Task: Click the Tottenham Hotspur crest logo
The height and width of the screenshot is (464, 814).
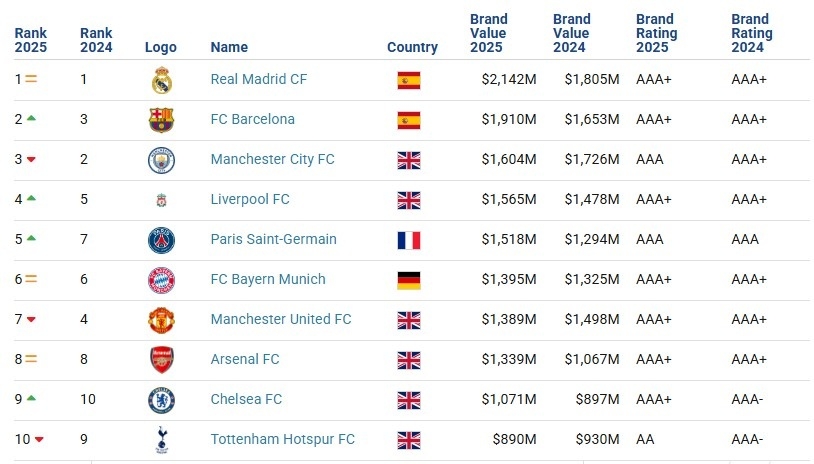Action: click(161, 440)
